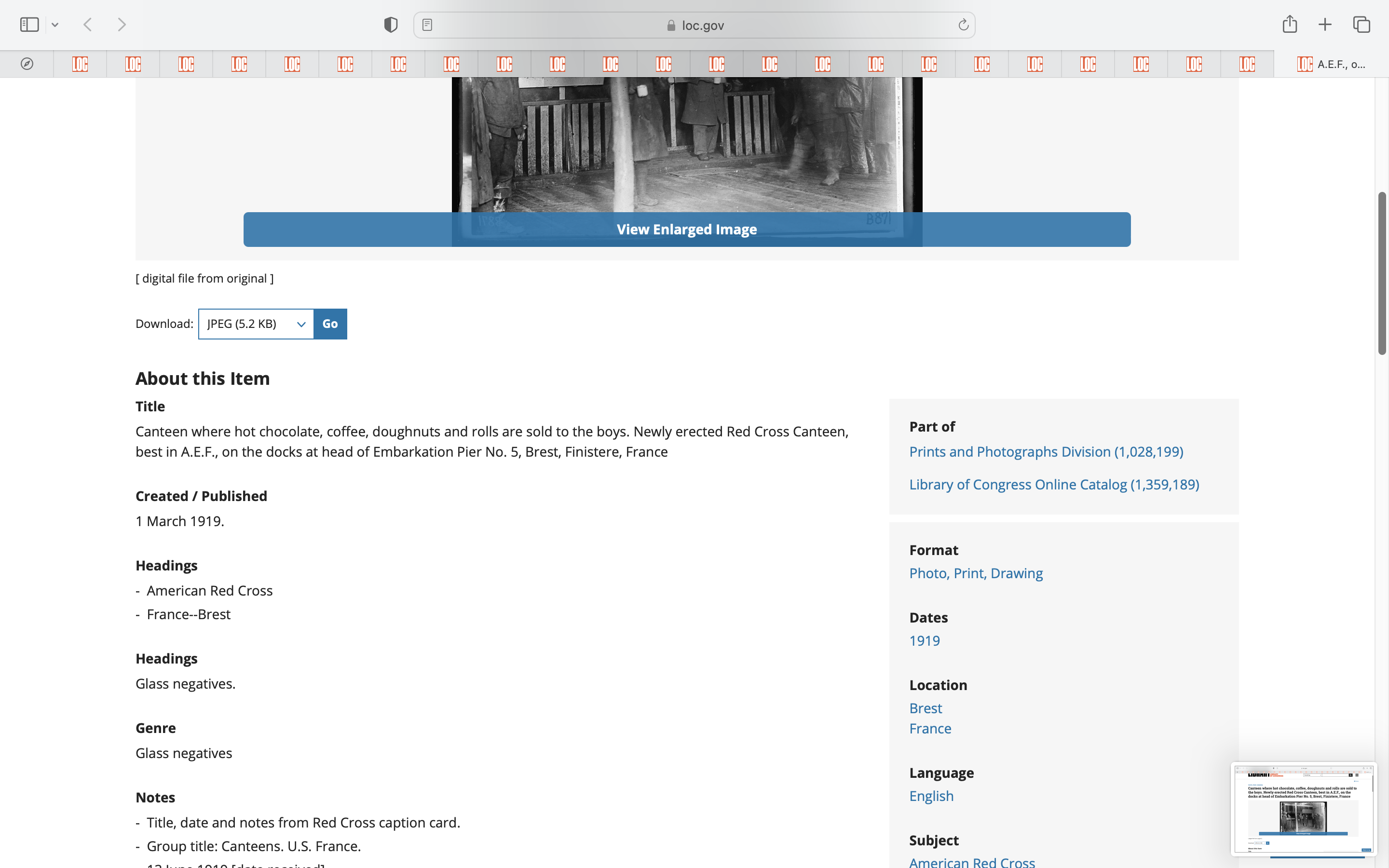Switch to the A.E.F. active tab
Viewport: 1389px width, 868px height.
click(1331, 64)
